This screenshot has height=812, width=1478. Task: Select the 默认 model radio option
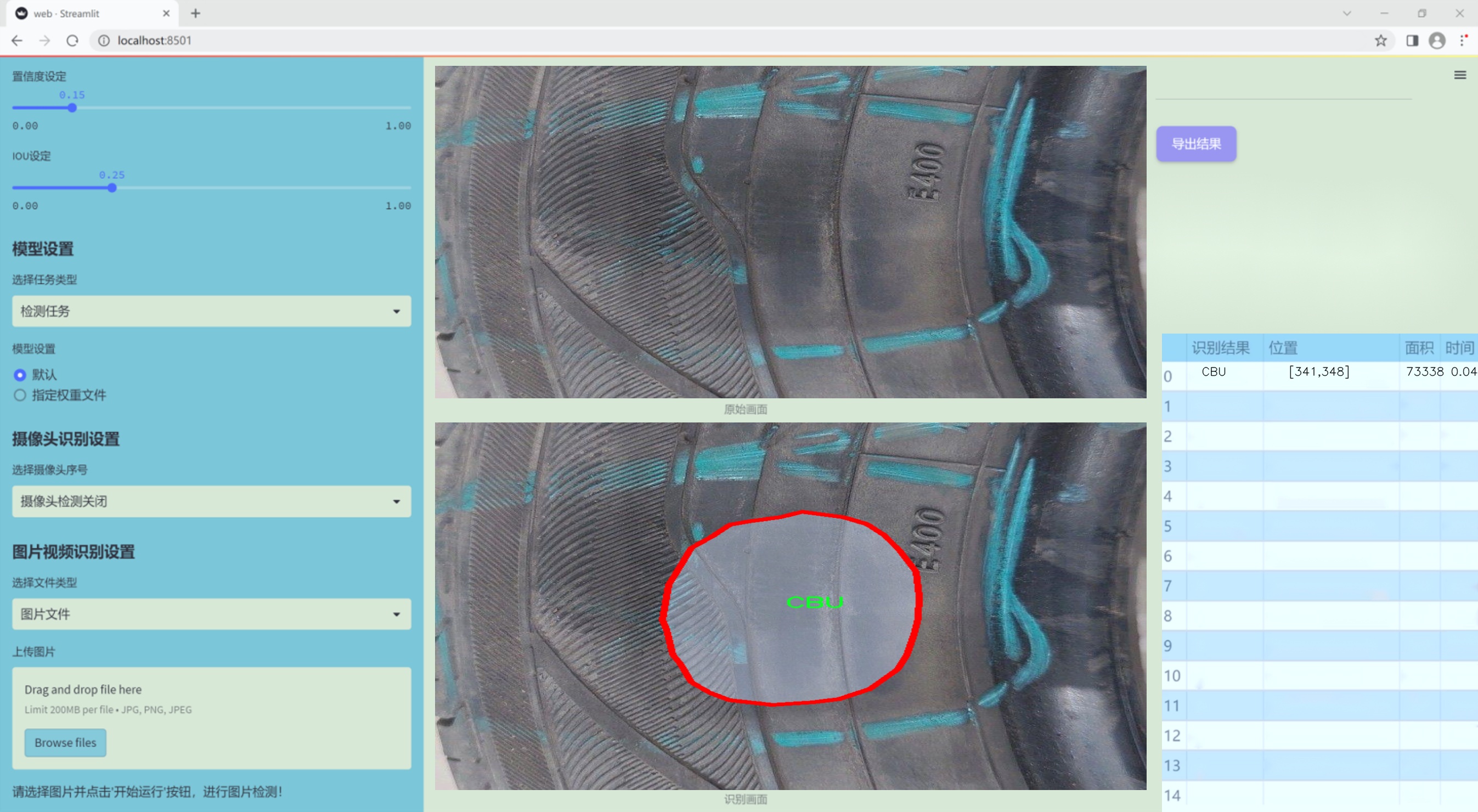[20, 375]
